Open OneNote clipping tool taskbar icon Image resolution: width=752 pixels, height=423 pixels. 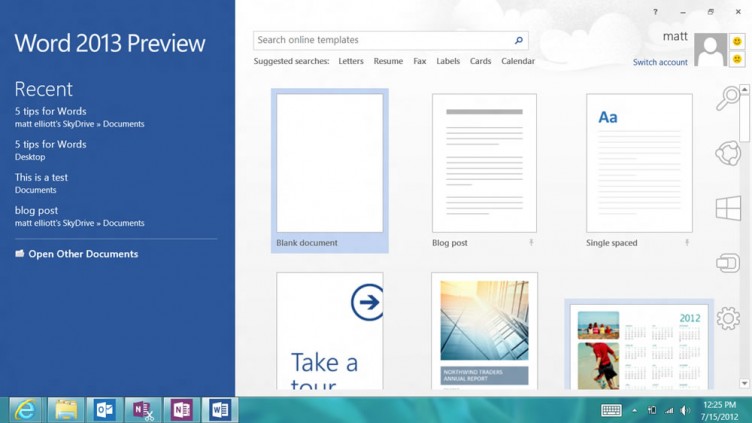(x=143, y=410)
